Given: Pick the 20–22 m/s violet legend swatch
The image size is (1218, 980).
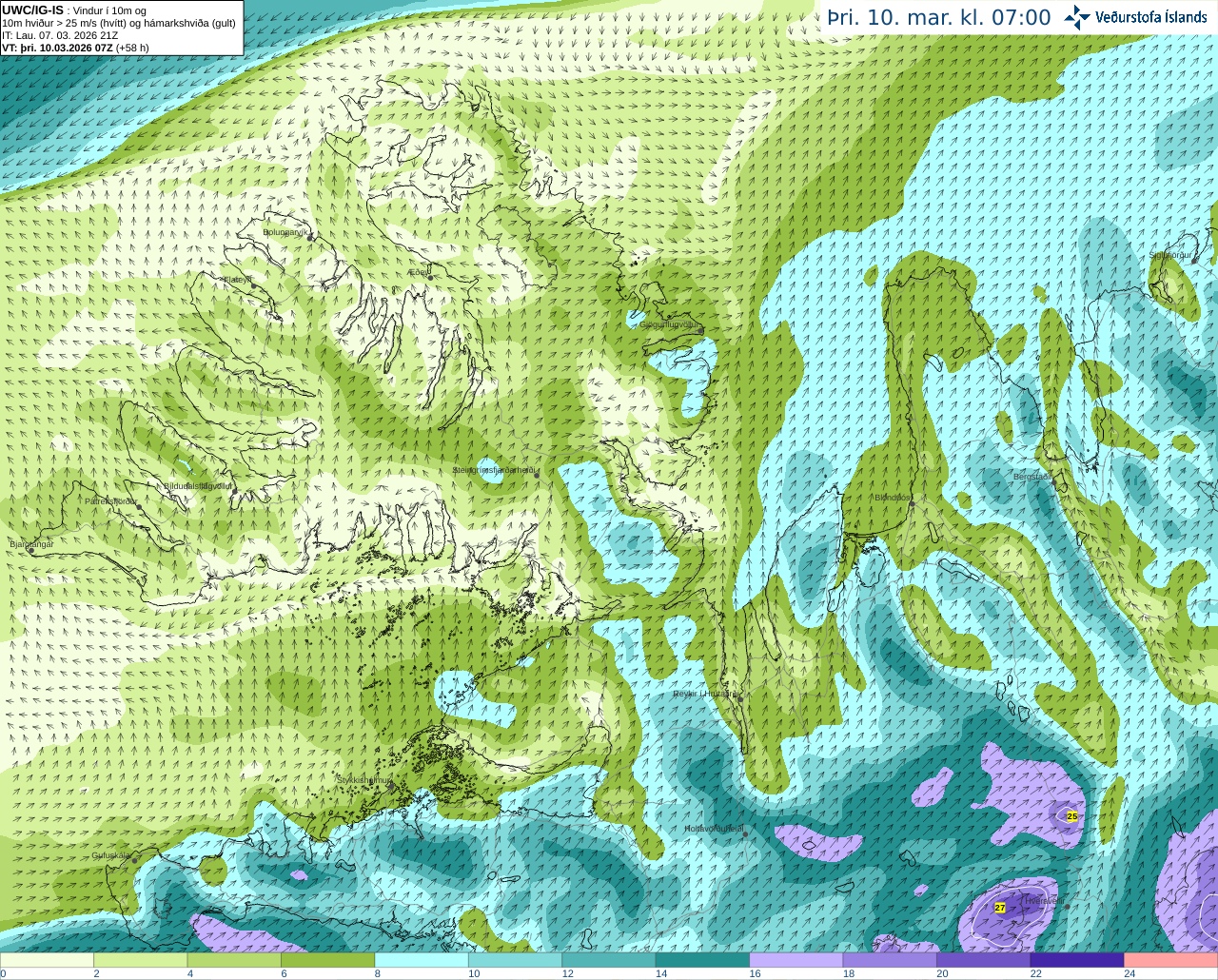Looking at the screenshot, I should (x=984, y=960).
